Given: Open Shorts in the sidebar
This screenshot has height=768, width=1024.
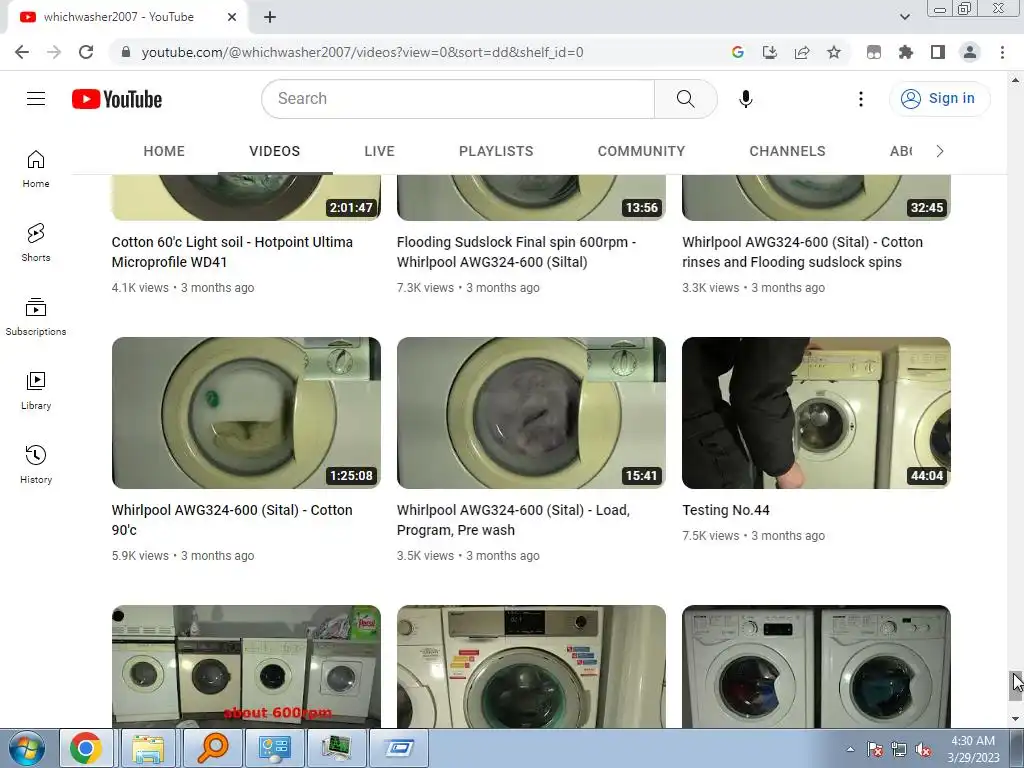Looking at the screenshot, I should pyautogui.click(x=36, y=242).
